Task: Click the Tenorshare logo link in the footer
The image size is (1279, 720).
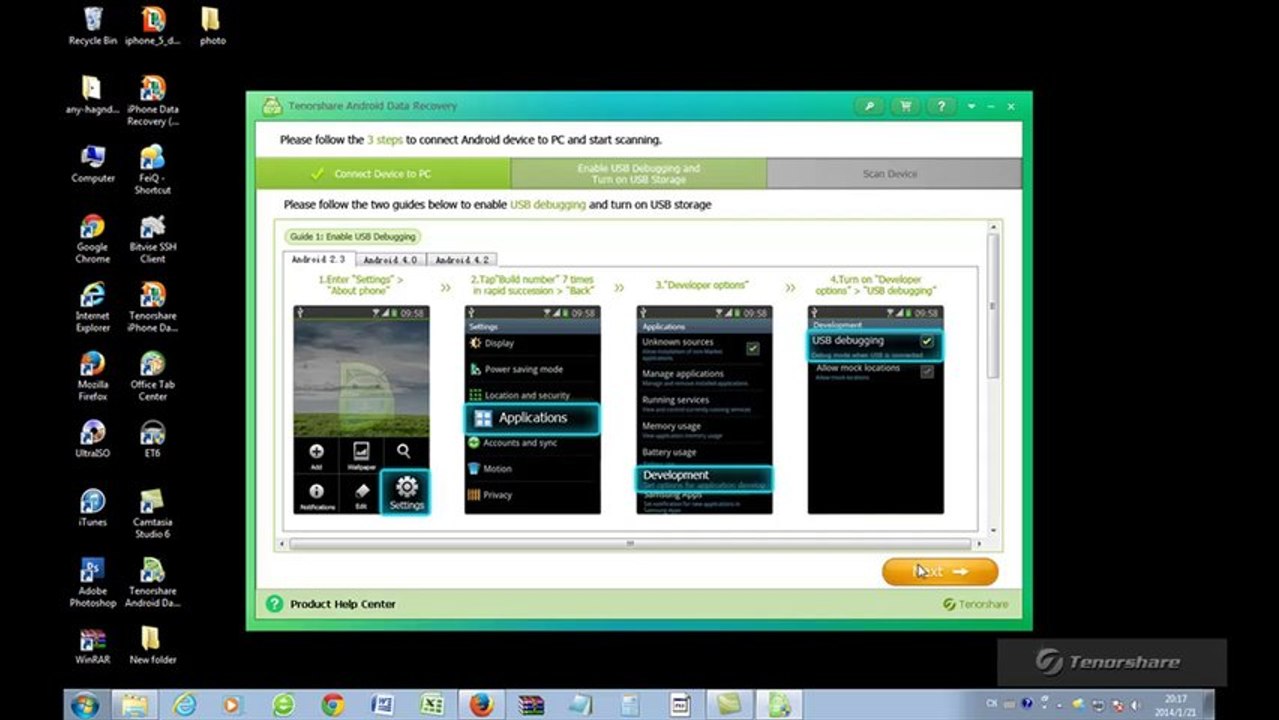Action: pyautogui.click(x=976, y=604)
